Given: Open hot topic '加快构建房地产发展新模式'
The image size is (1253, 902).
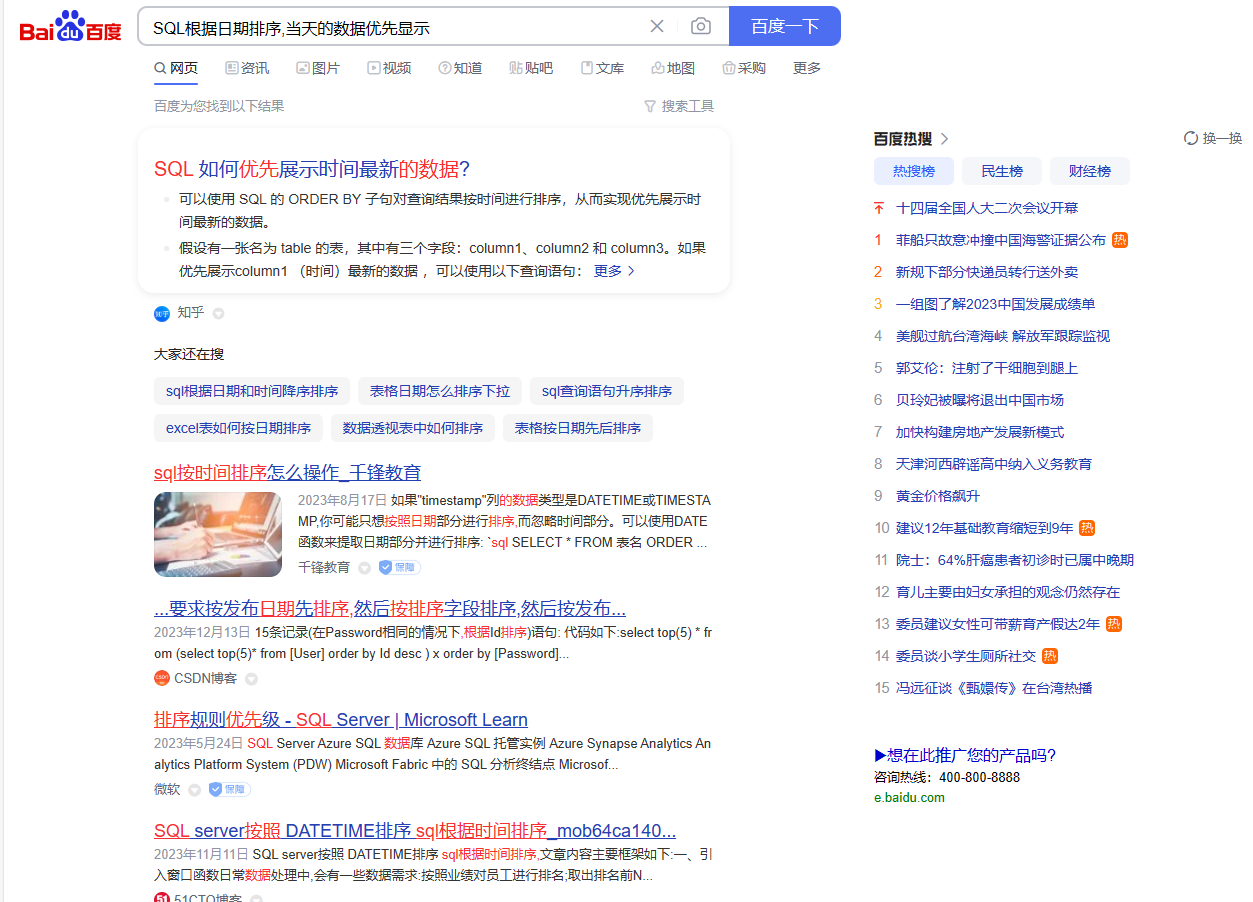Looking at the screenshot, I should pos(980,432).
